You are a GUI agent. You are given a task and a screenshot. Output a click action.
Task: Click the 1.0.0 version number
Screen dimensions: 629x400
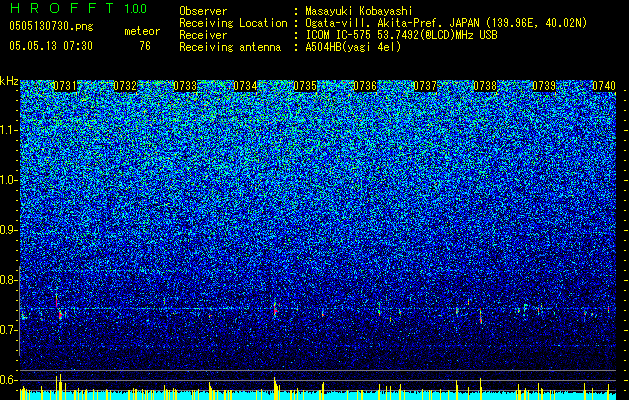point(135,8)
